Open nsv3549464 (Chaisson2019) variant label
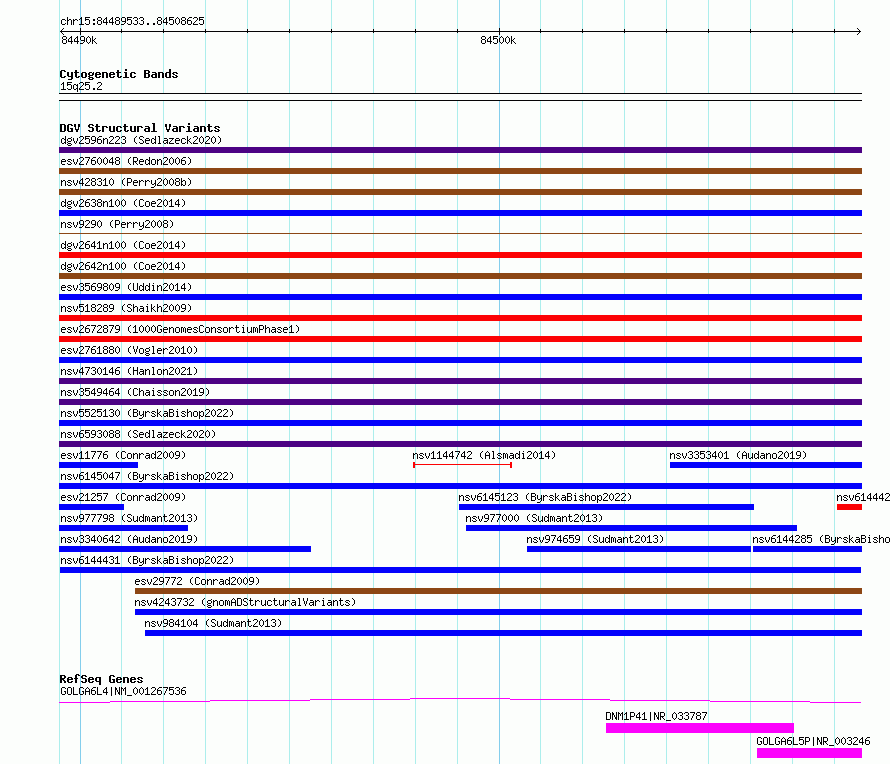Image resolution: width=890 pixels, height=764 pixels. click(x=135, y=392)
